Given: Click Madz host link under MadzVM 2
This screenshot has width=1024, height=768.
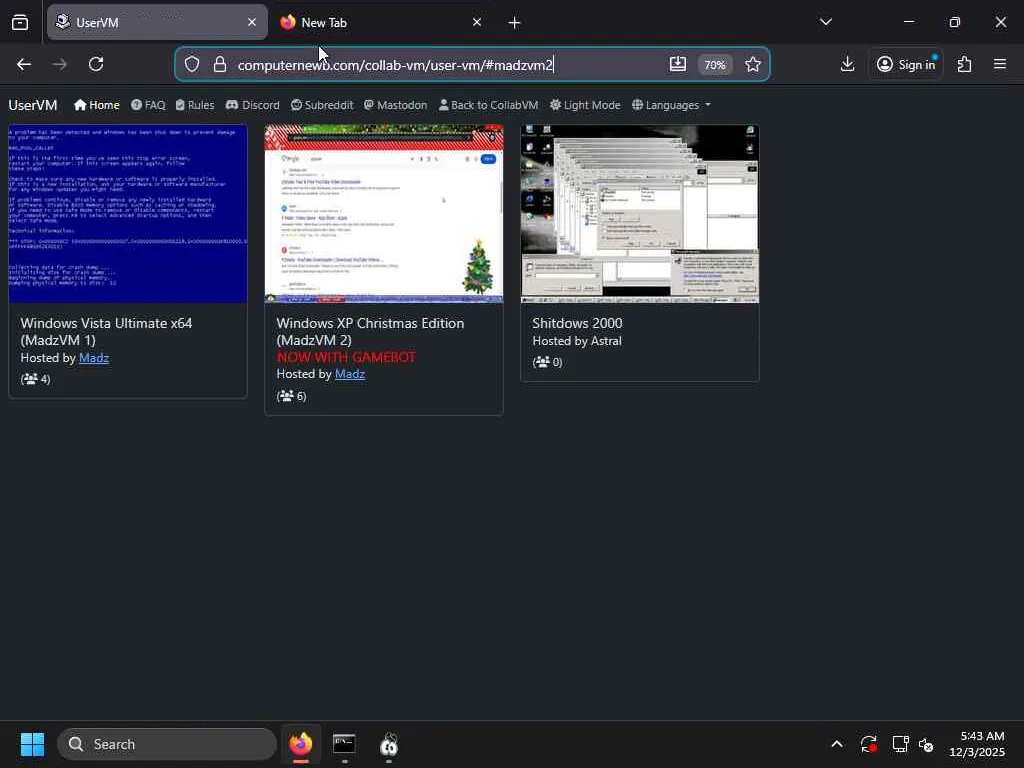Looking at the screenshot, I should tap(349, 374).
